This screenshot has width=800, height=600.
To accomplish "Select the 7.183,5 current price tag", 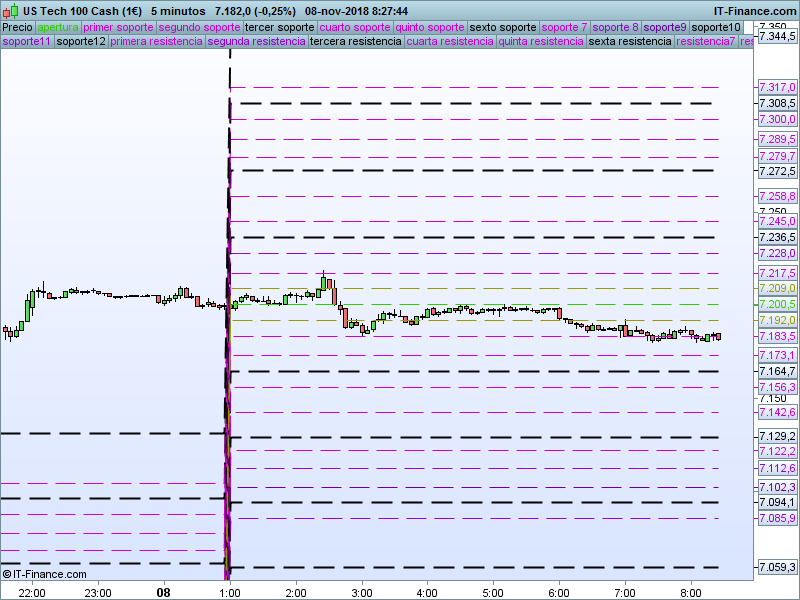I will 777,336.
